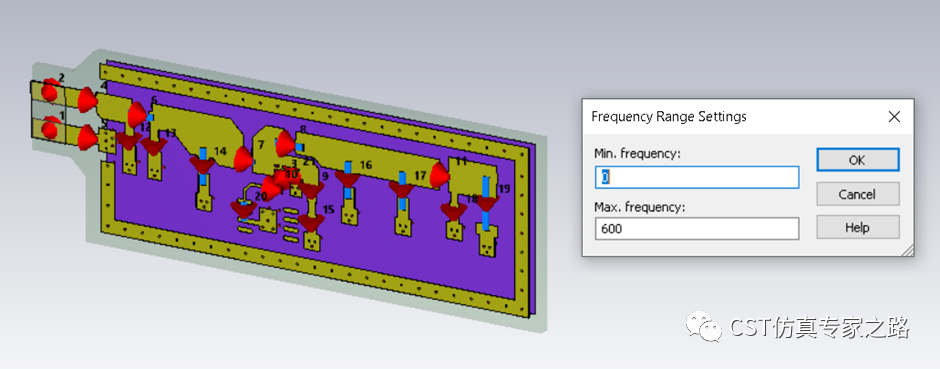
Task: Select the red port cone labeled 8
Action: [285, 144]
